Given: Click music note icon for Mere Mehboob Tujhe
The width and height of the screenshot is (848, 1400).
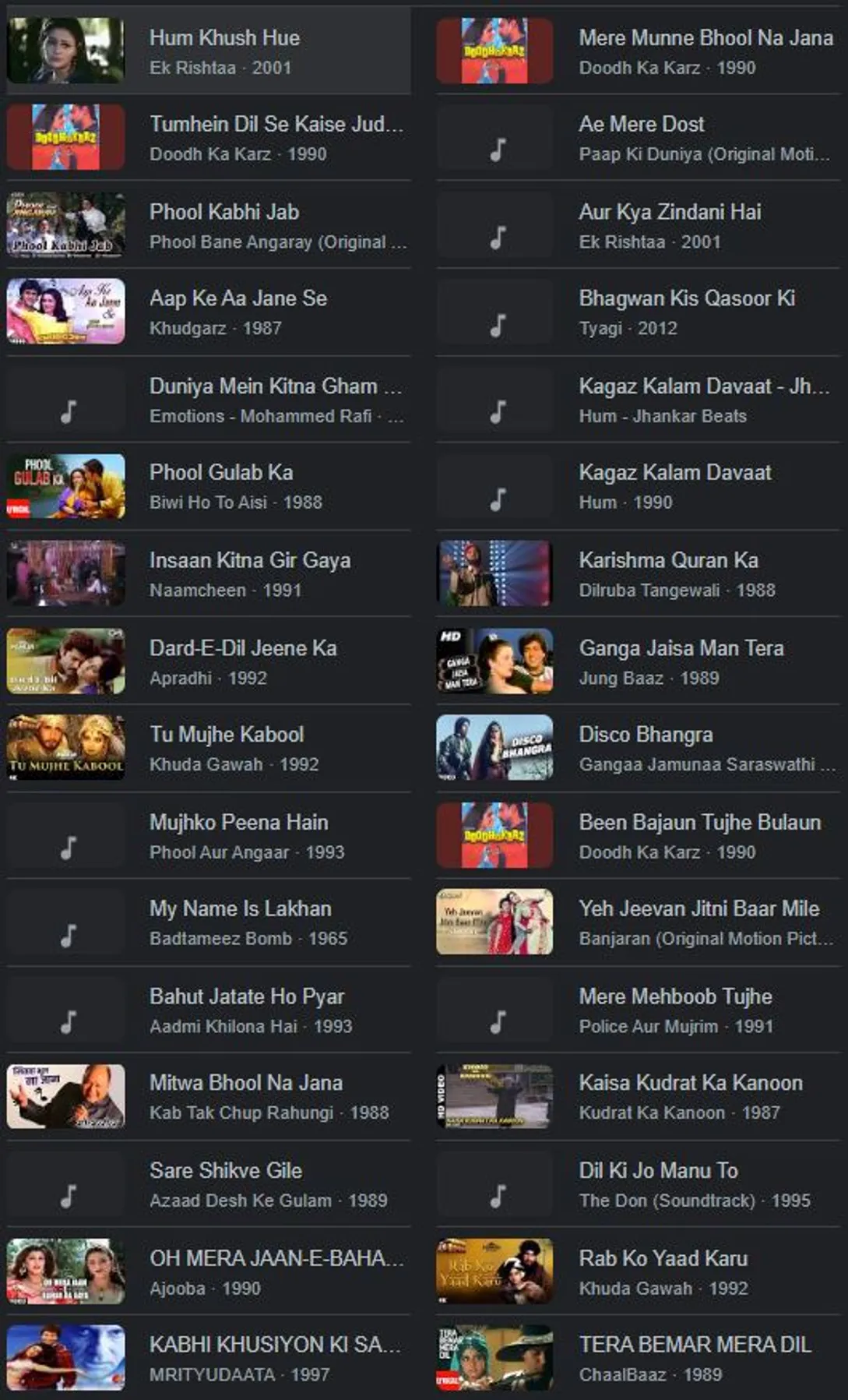Looking at the screenshot, I should click(498, 1021).
